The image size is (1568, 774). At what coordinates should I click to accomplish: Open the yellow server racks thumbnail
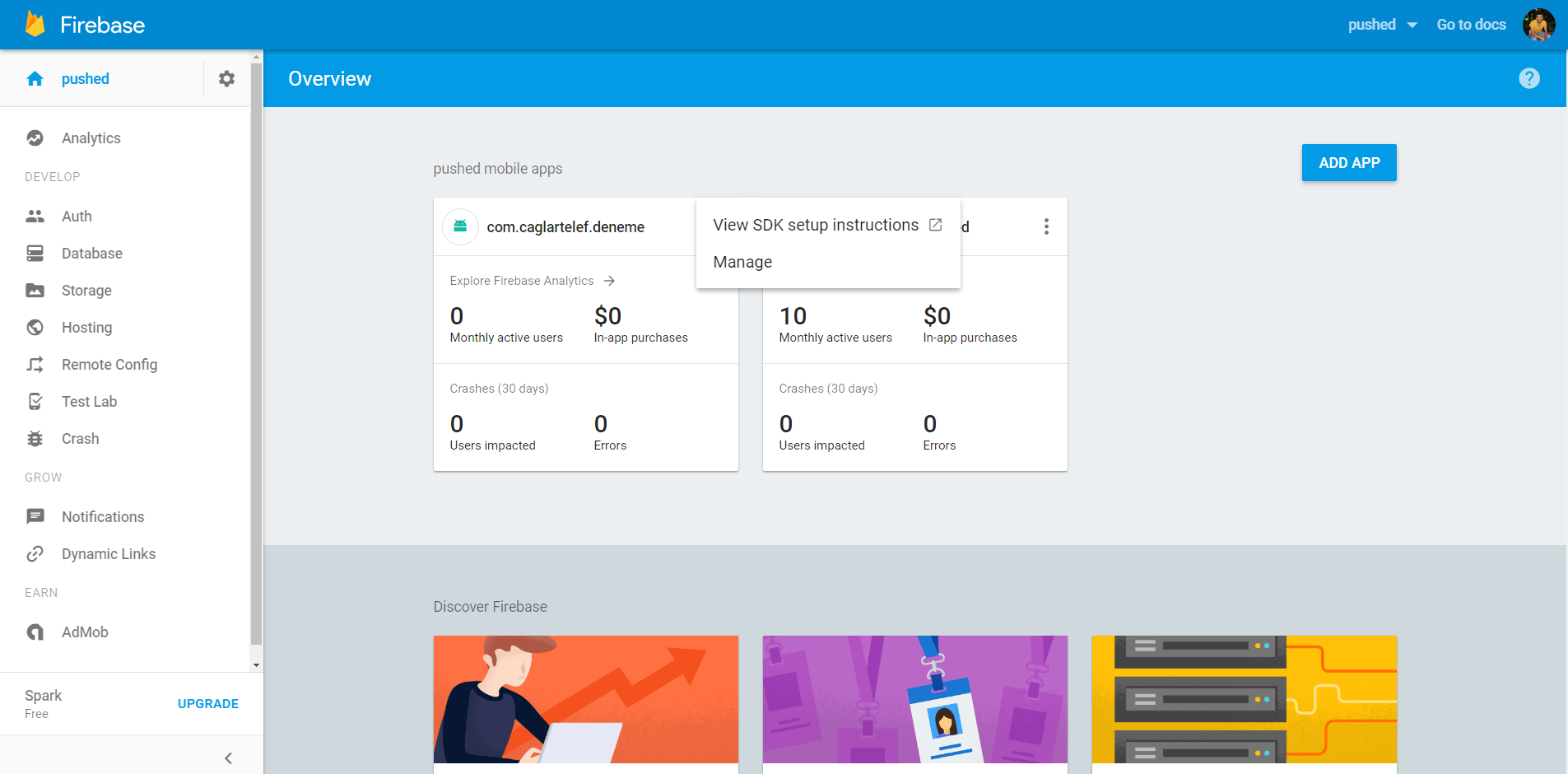[x=1245, y=699]
